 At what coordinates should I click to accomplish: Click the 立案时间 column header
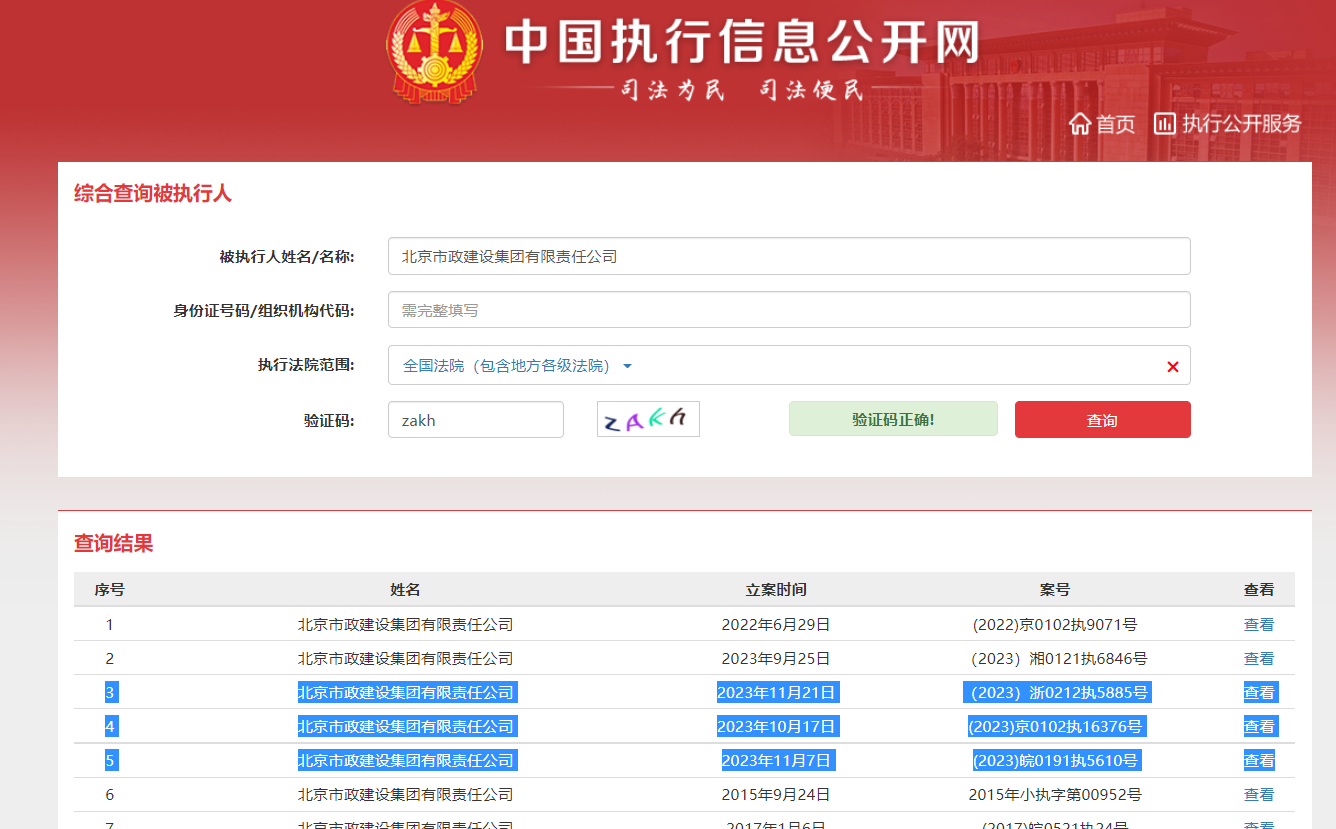tap(775, 590)
